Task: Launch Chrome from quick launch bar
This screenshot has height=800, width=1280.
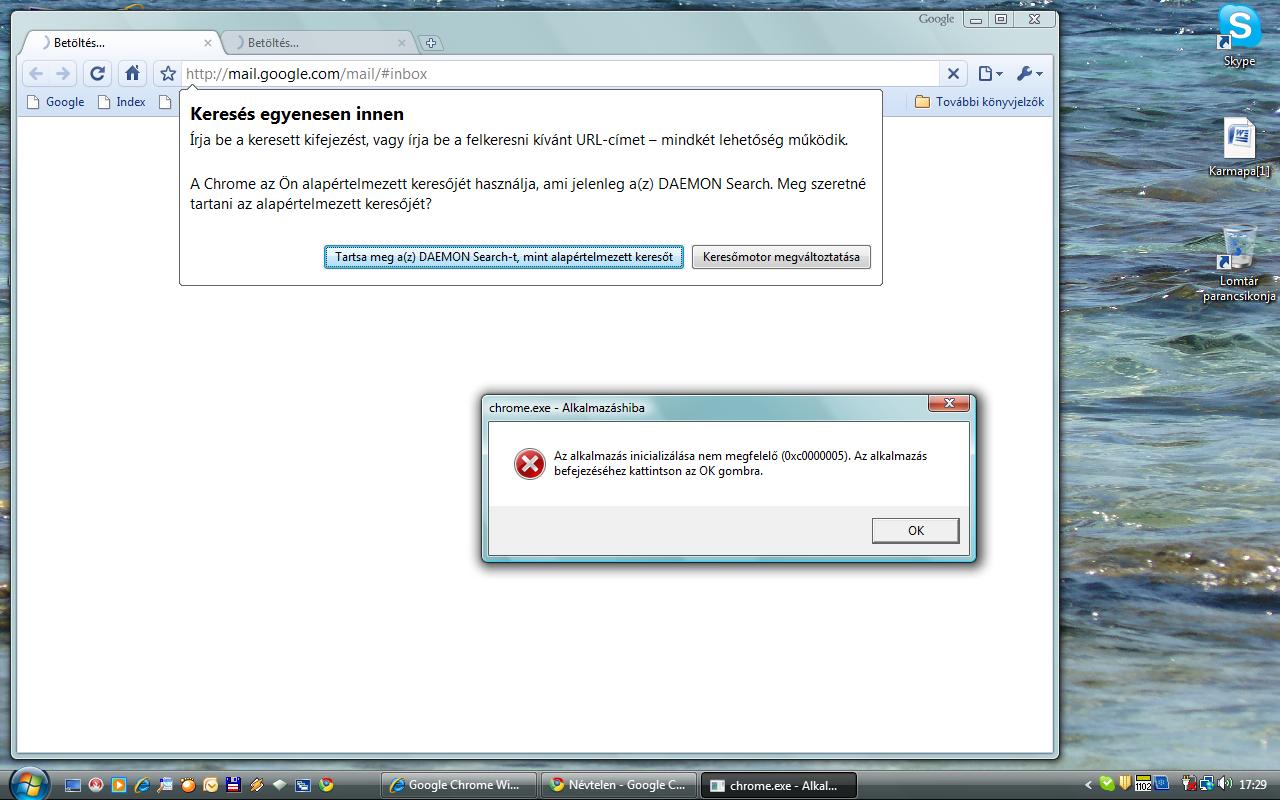Action: [x=326, y=785]
